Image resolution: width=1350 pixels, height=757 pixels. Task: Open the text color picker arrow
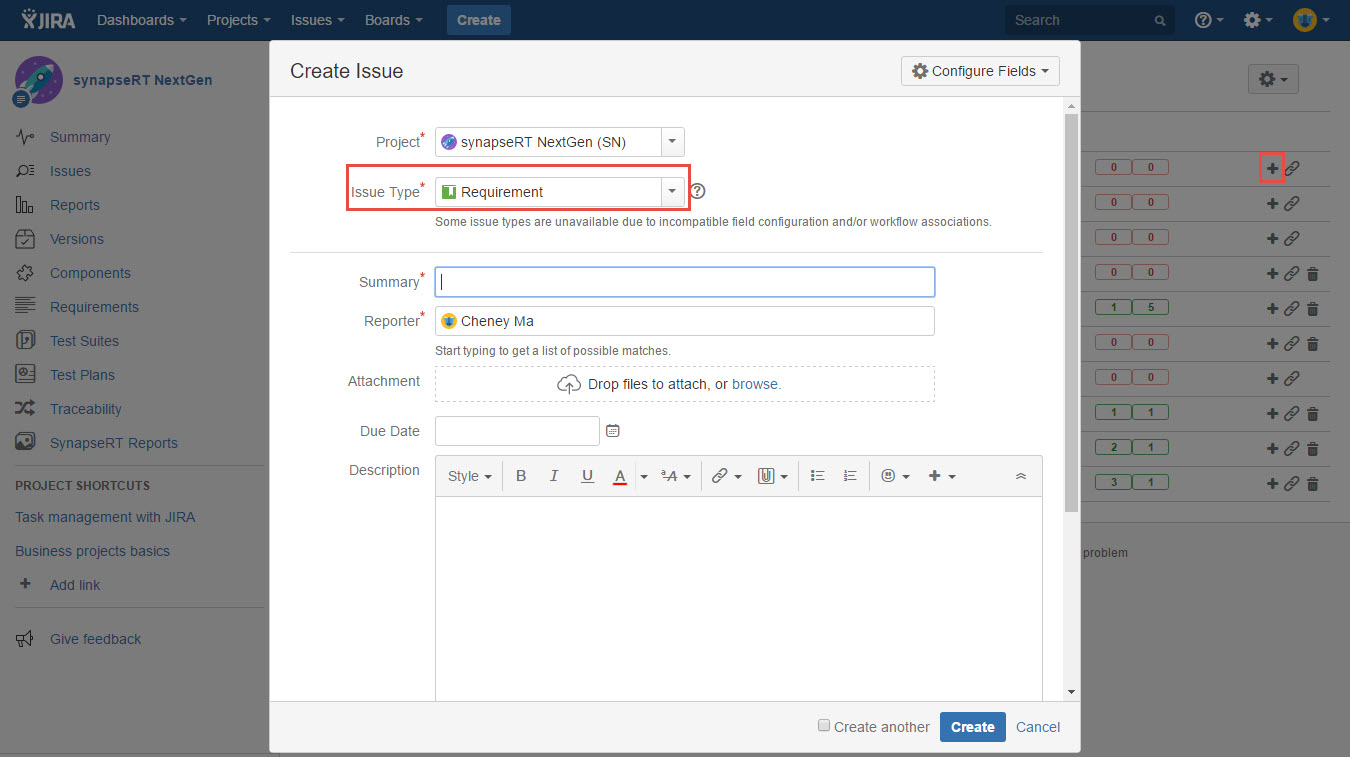coord(644,477)
